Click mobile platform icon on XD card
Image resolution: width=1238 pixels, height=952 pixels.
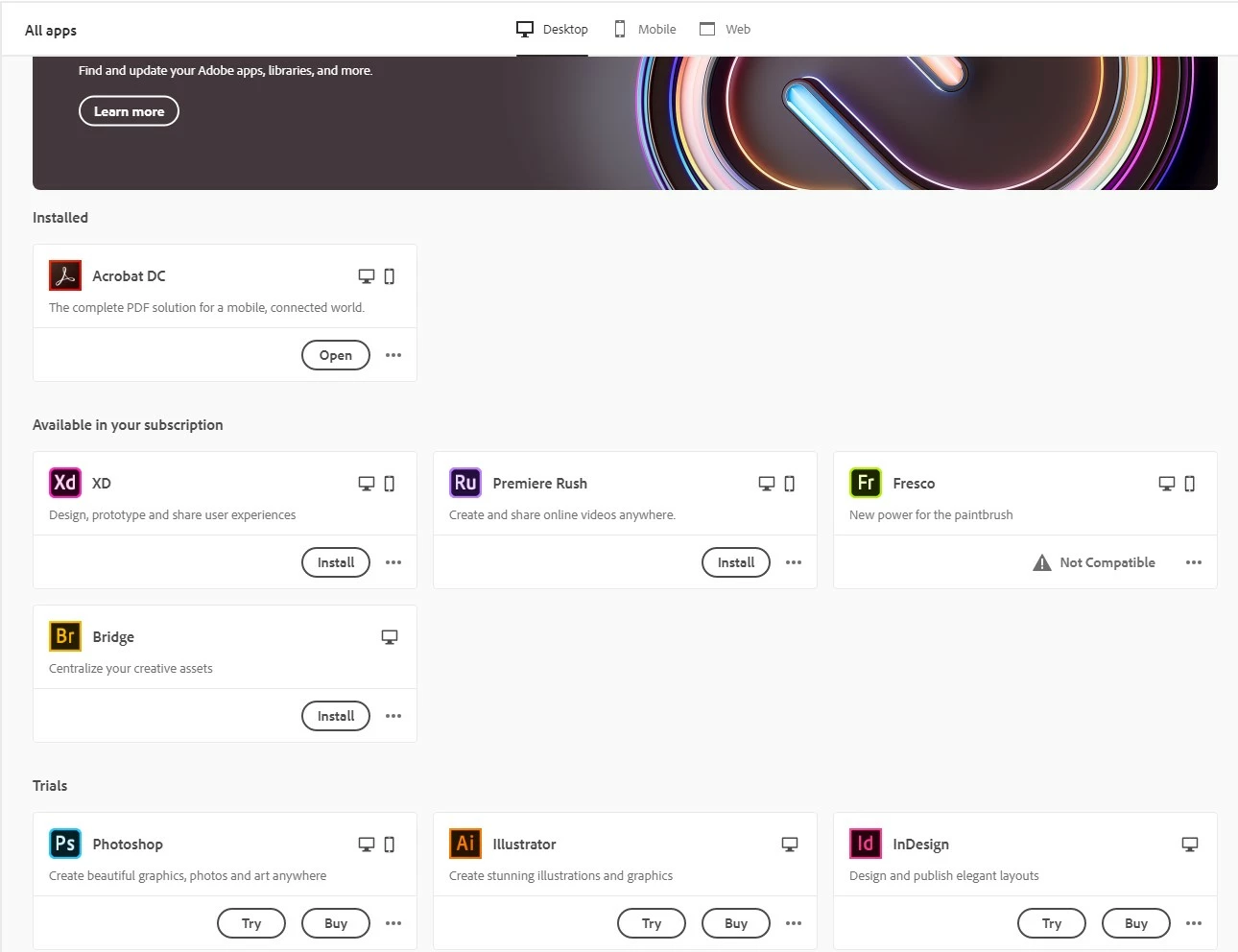point(390,484)
